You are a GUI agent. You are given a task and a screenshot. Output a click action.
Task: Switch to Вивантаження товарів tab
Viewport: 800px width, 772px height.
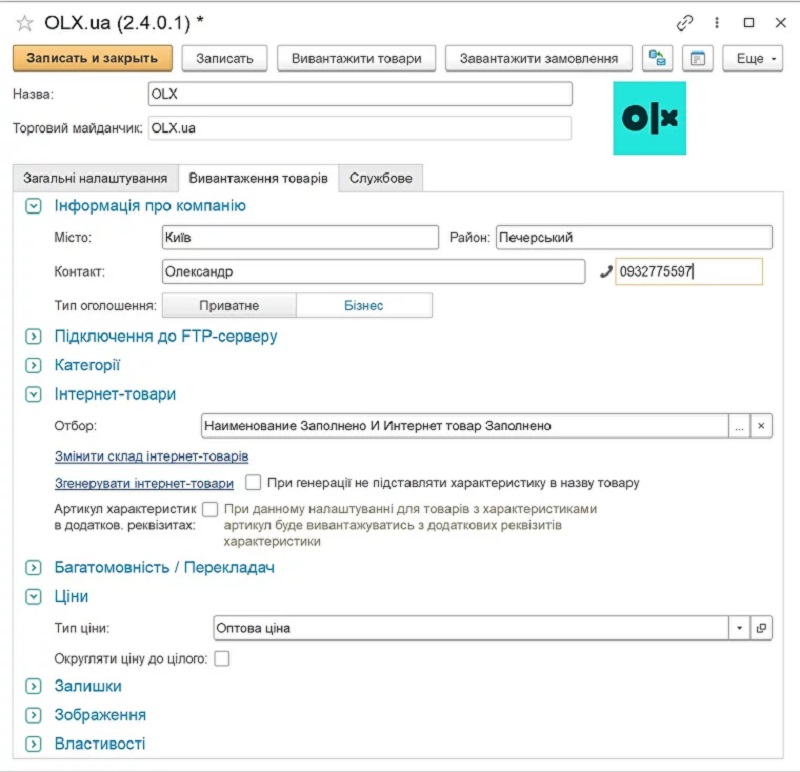258,179
